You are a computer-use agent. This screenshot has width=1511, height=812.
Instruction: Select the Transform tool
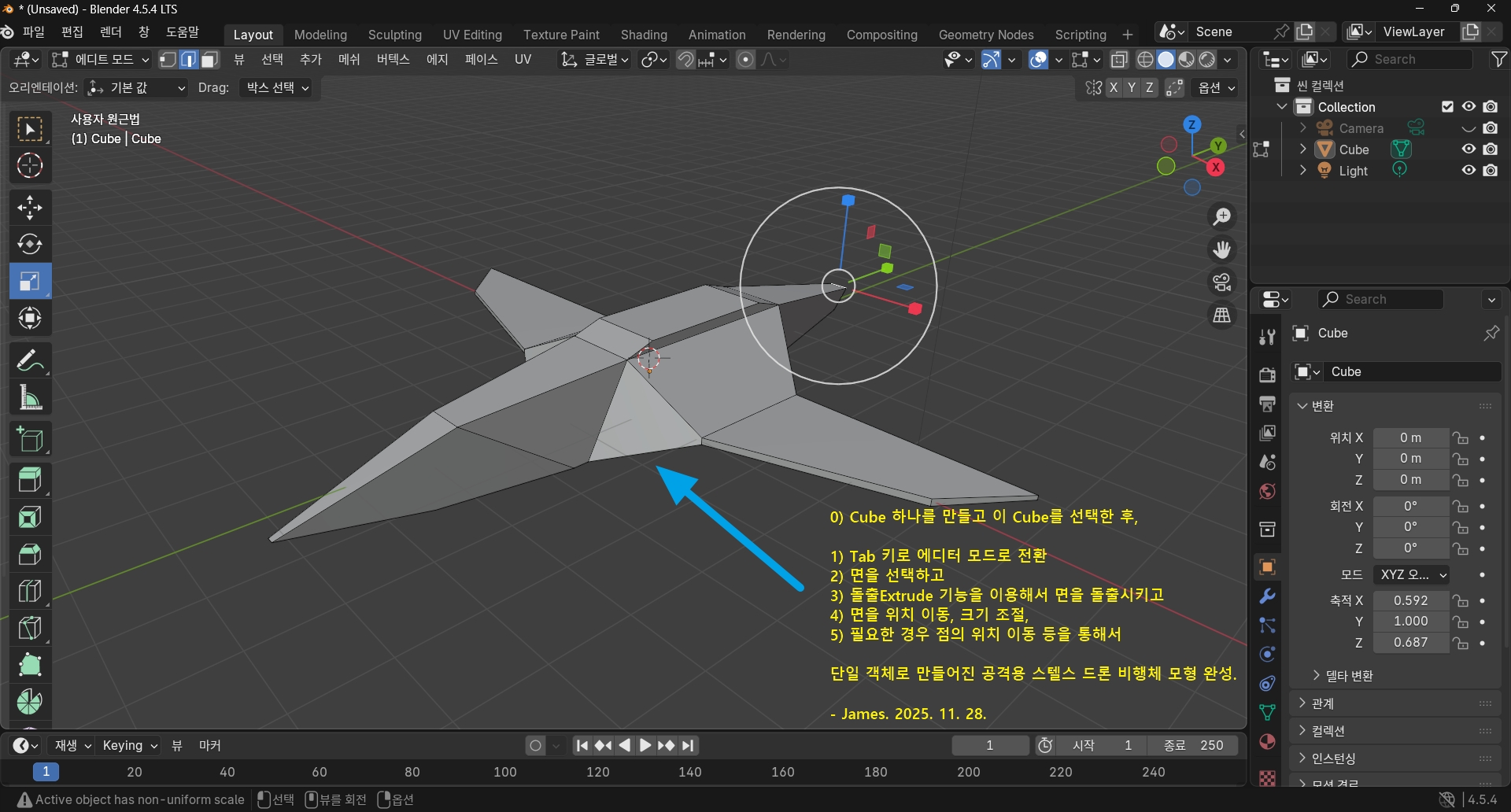(30, 319)
